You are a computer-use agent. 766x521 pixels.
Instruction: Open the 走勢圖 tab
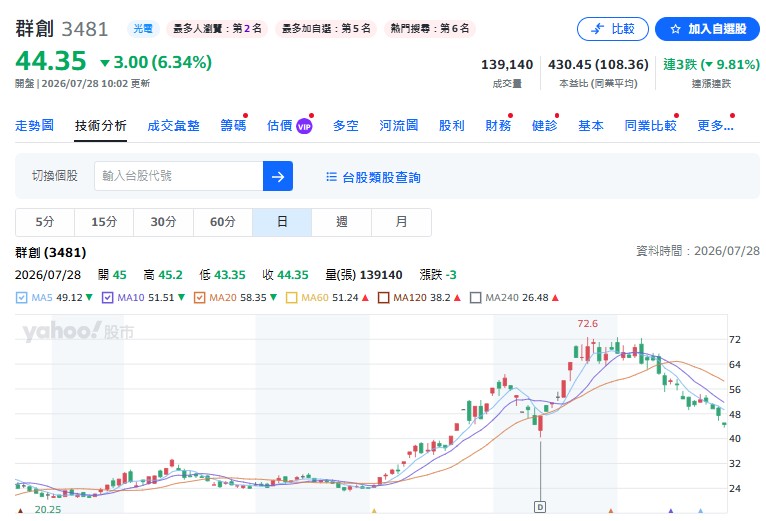[x=34, y=126]
